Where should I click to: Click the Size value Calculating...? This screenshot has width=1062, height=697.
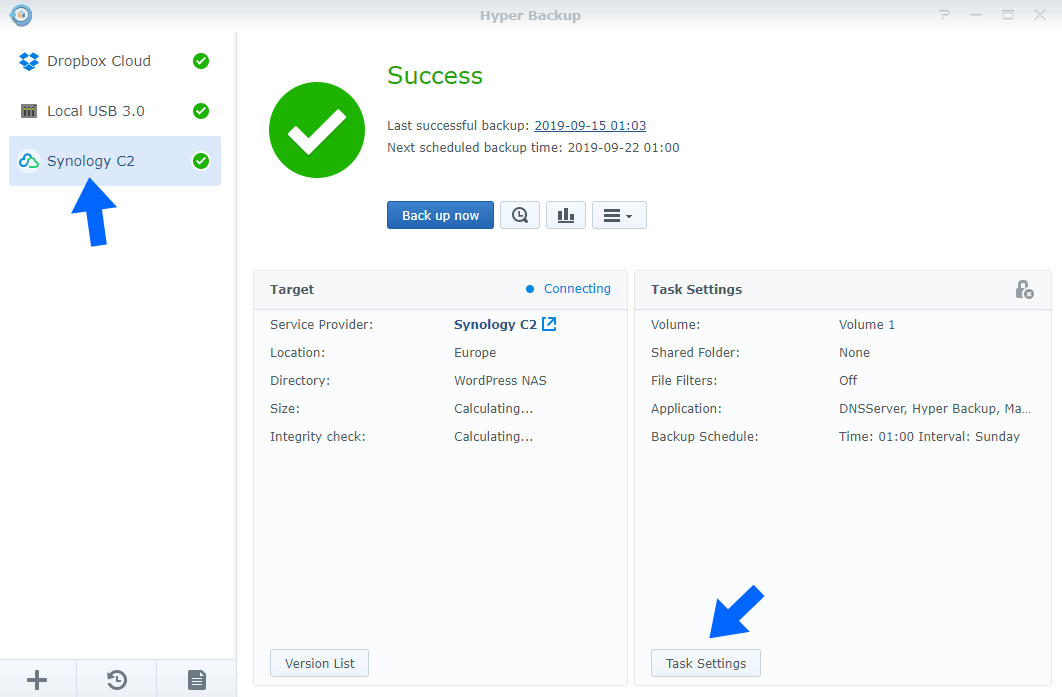click(493, 408)
